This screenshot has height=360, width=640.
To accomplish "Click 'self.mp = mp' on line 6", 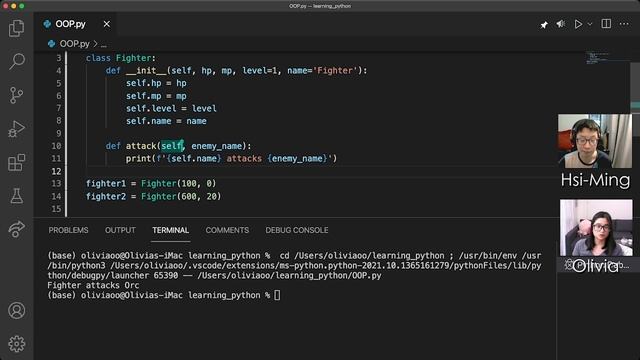I will point(156,96).
